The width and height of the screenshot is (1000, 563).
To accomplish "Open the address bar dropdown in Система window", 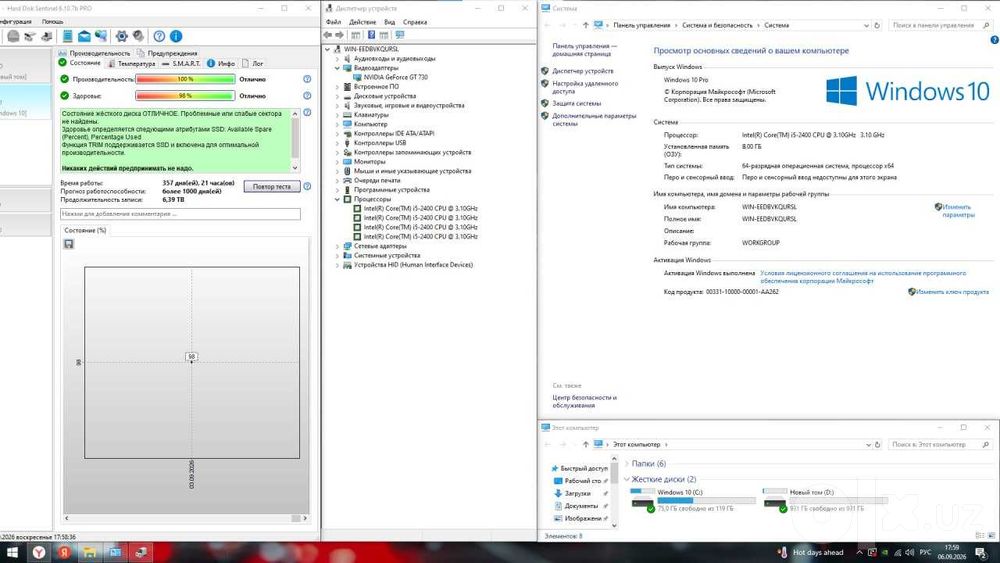I will pos(866,26).
